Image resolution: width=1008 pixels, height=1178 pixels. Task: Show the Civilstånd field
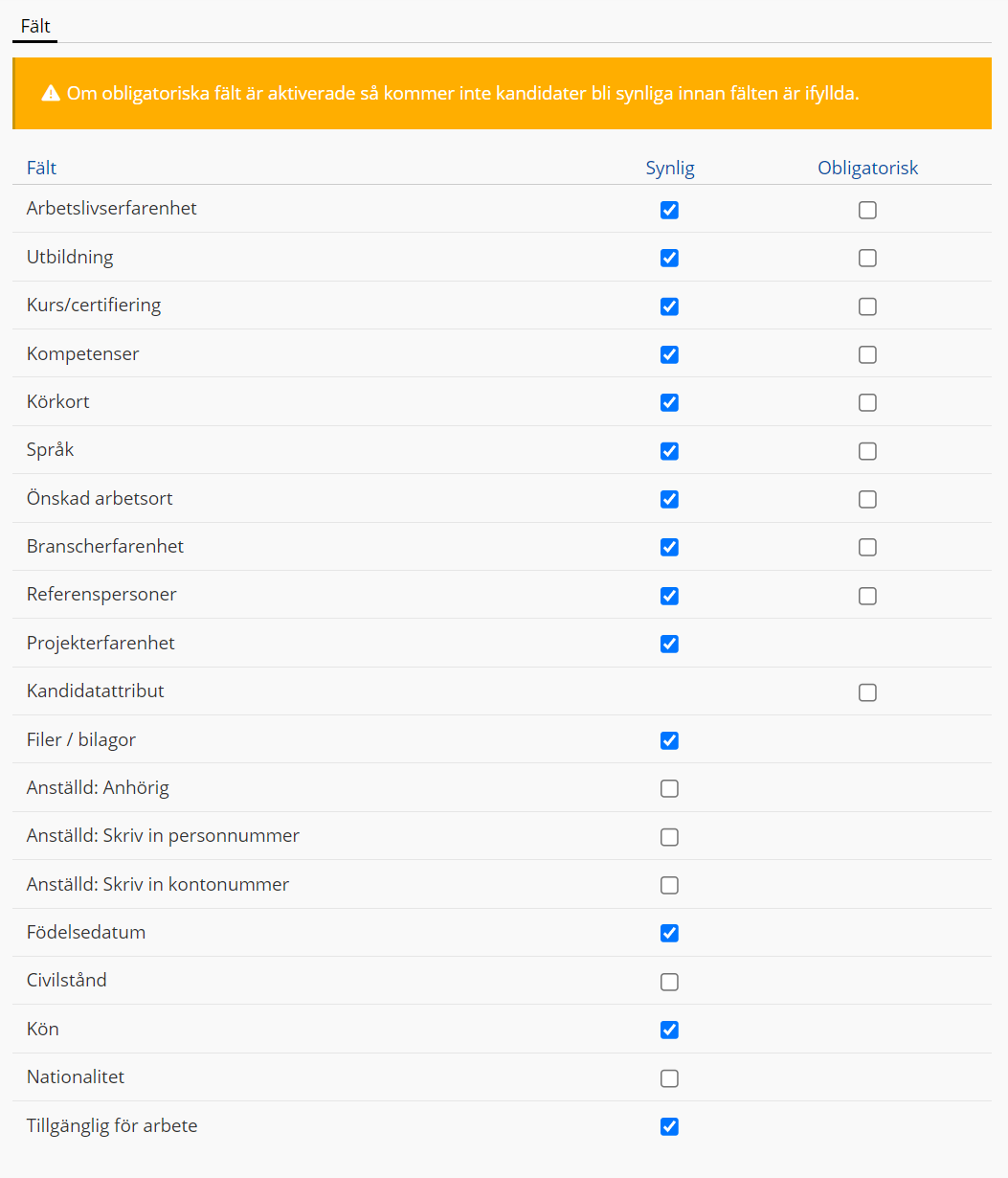[x=669, y=982]
